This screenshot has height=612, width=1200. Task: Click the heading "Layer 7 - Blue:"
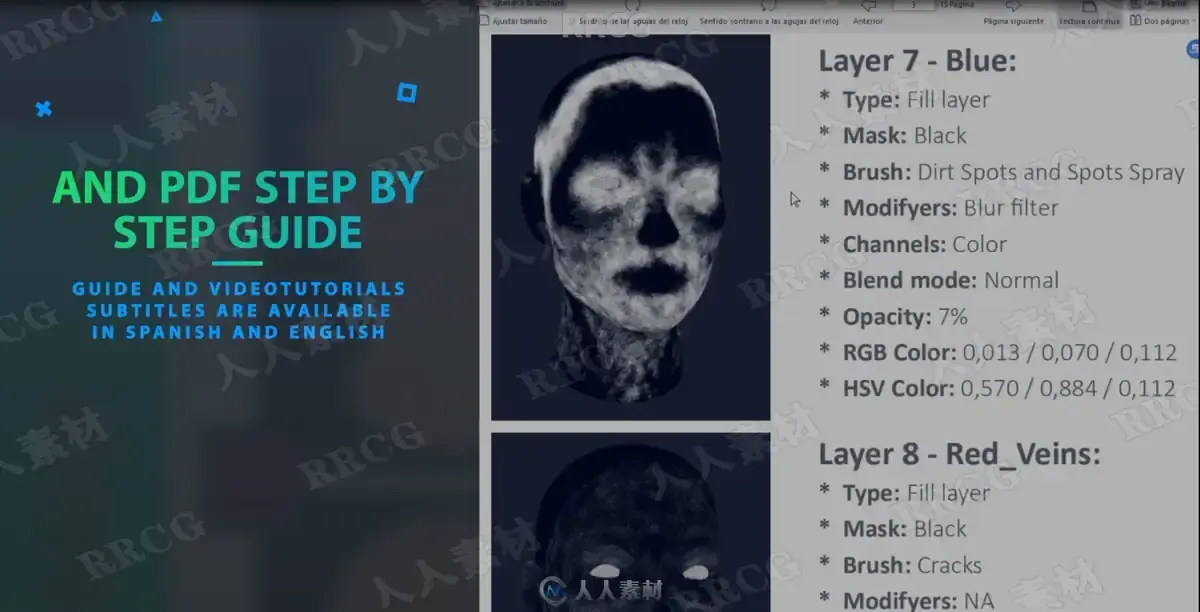click(917, 61)
